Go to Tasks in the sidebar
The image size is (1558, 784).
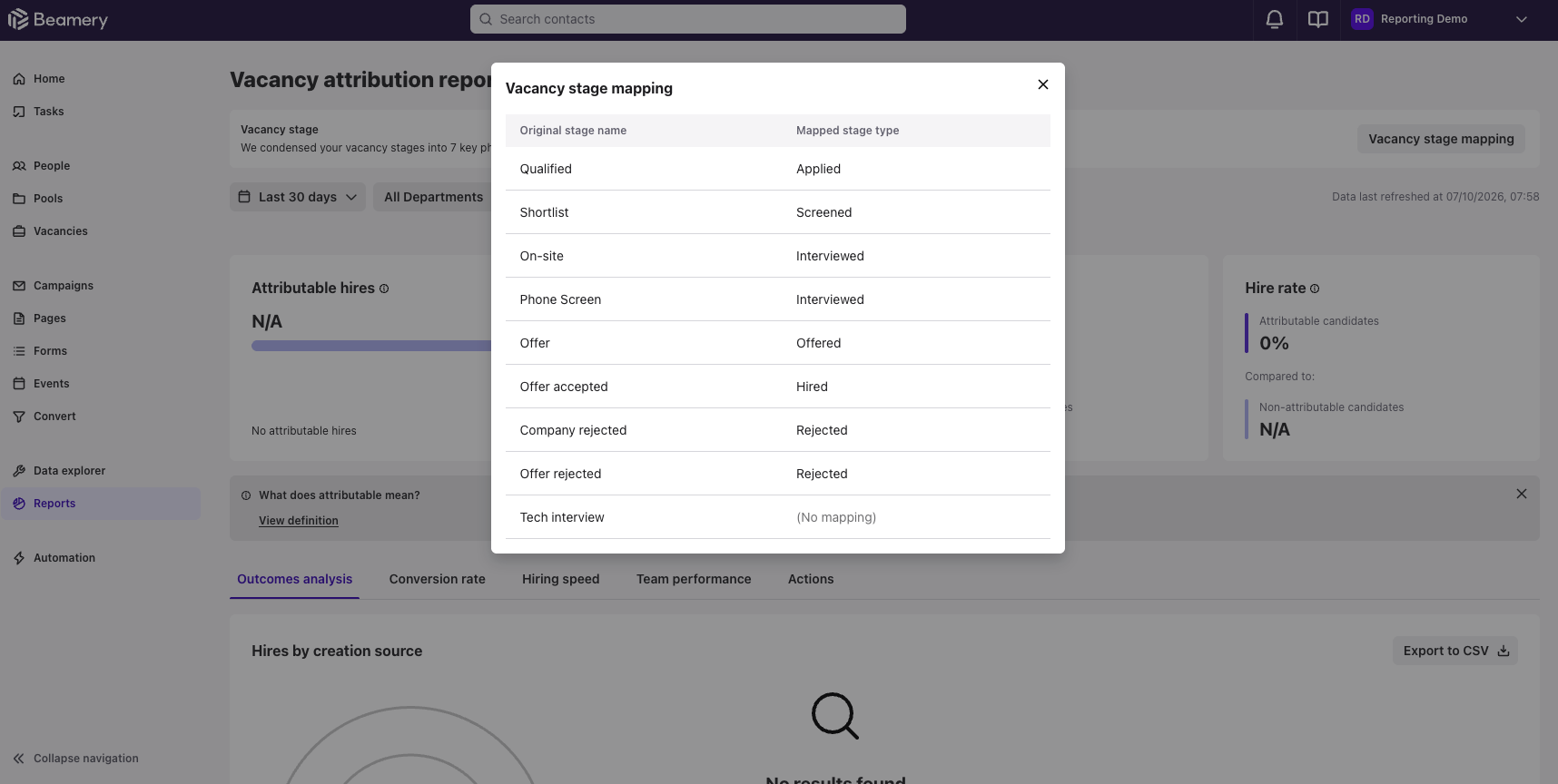point(49,112)
